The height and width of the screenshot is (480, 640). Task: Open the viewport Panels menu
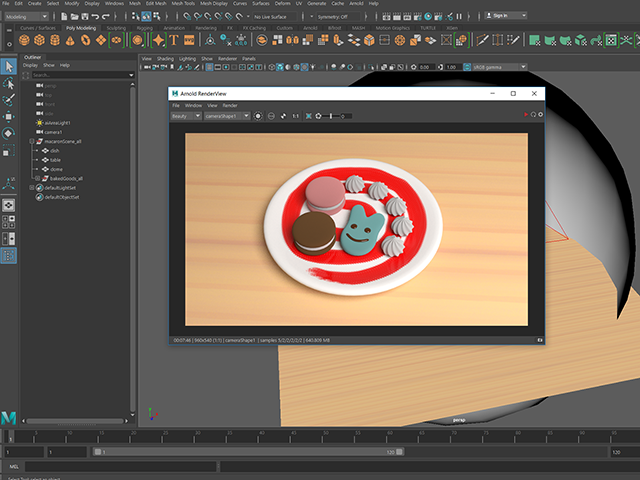pyautogui.click(x=249, y=59)
